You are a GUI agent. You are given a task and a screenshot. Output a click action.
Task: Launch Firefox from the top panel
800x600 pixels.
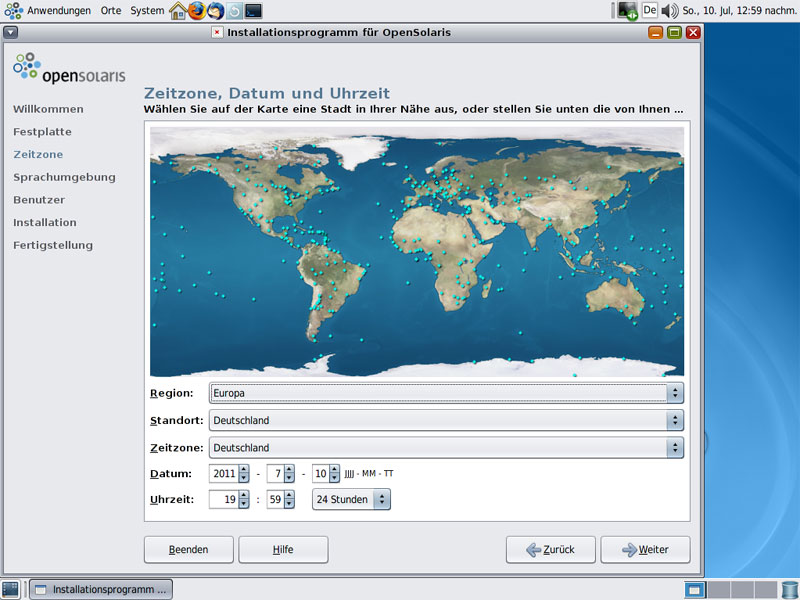(196, 11)
